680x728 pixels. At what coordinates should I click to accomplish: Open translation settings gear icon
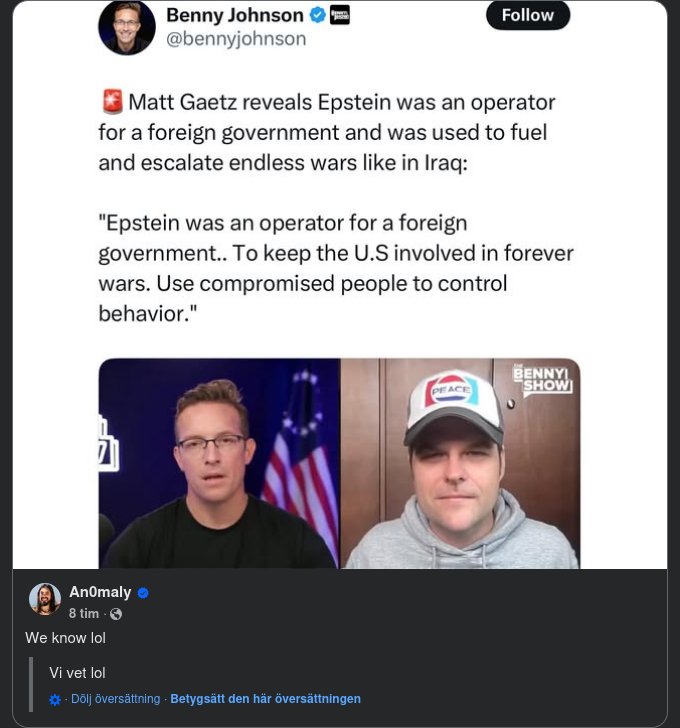(55, 700)
